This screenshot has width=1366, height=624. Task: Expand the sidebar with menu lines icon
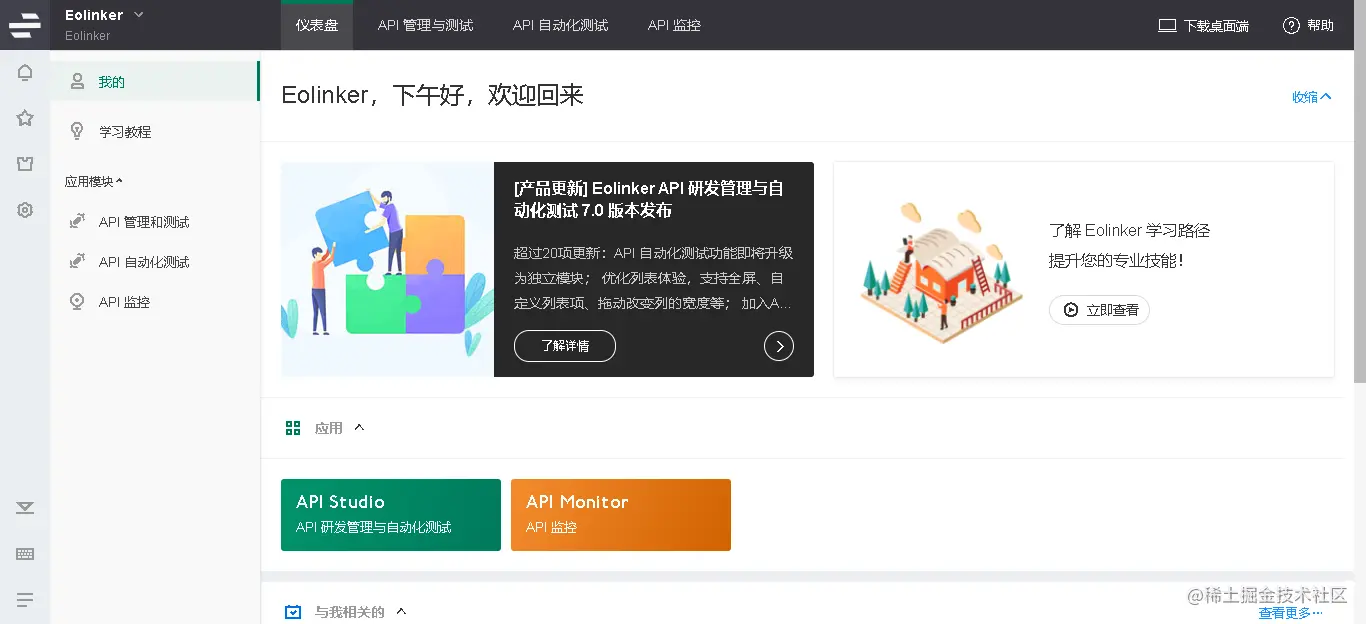coord(25,600)
